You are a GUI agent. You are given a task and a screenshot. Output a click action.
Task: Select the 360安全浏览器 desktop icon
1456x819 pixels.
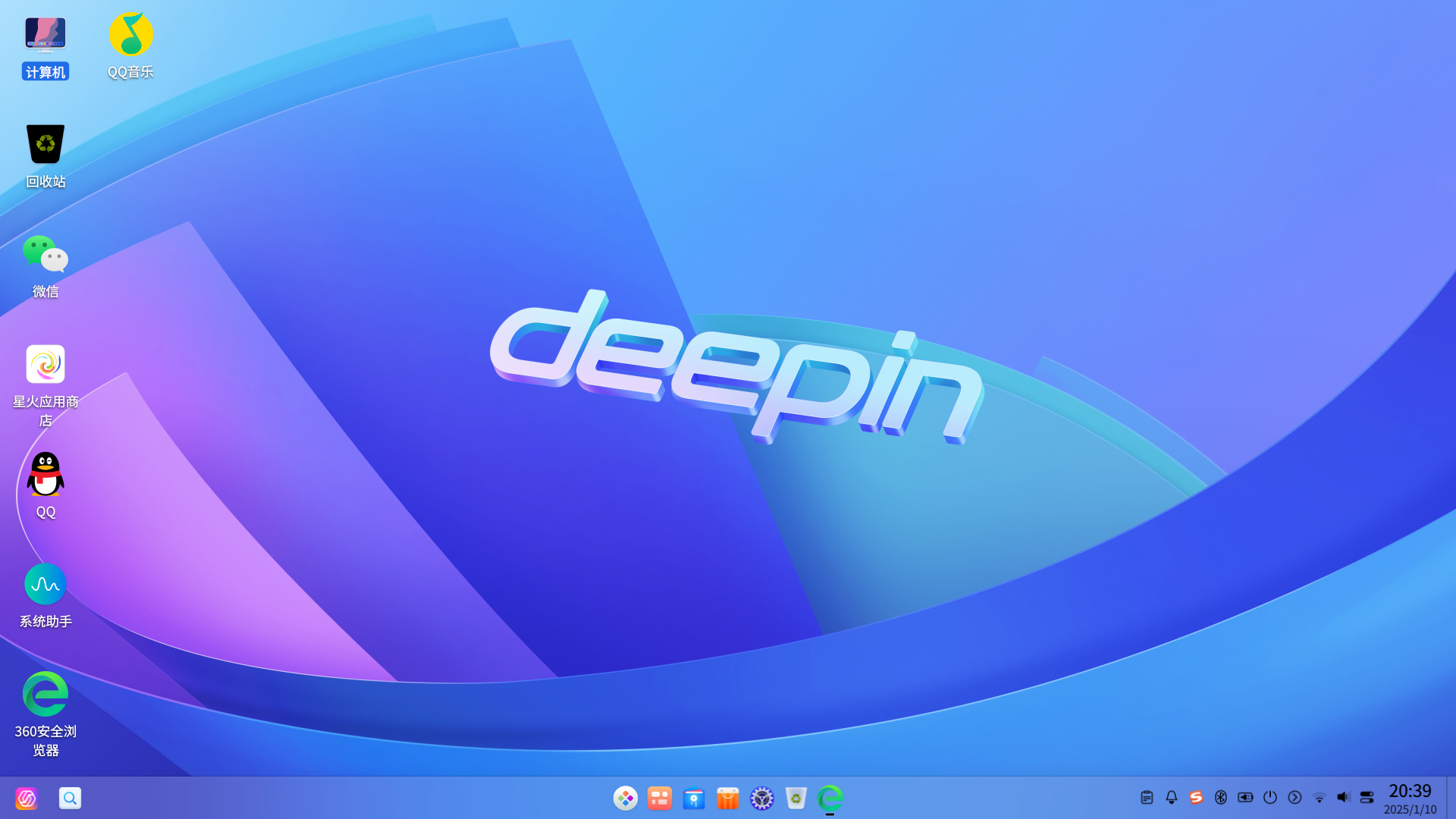(45, 715)
